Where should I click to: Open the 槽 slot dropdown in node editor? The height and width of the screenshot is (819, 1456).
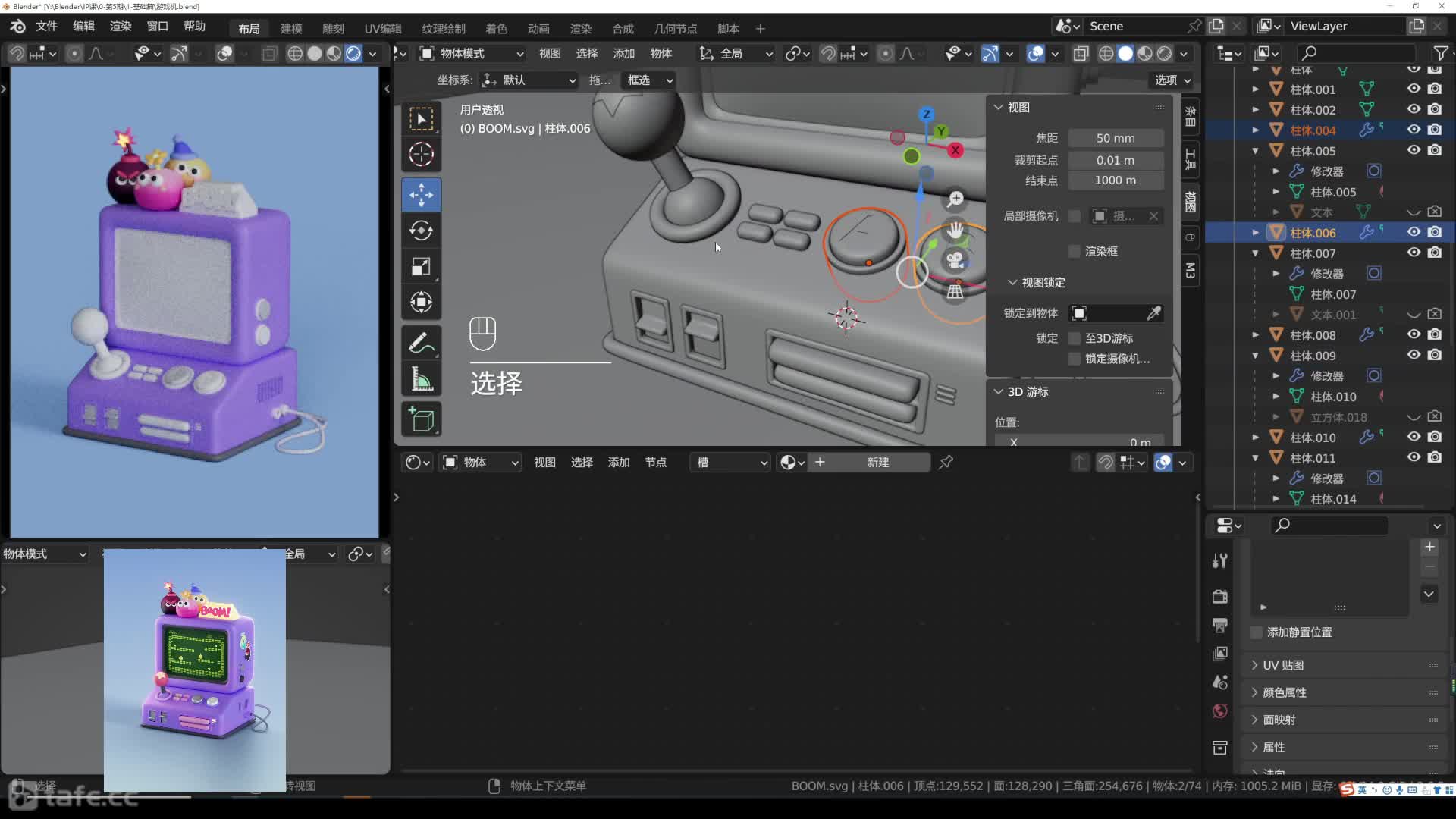click(x=730, y=463)
